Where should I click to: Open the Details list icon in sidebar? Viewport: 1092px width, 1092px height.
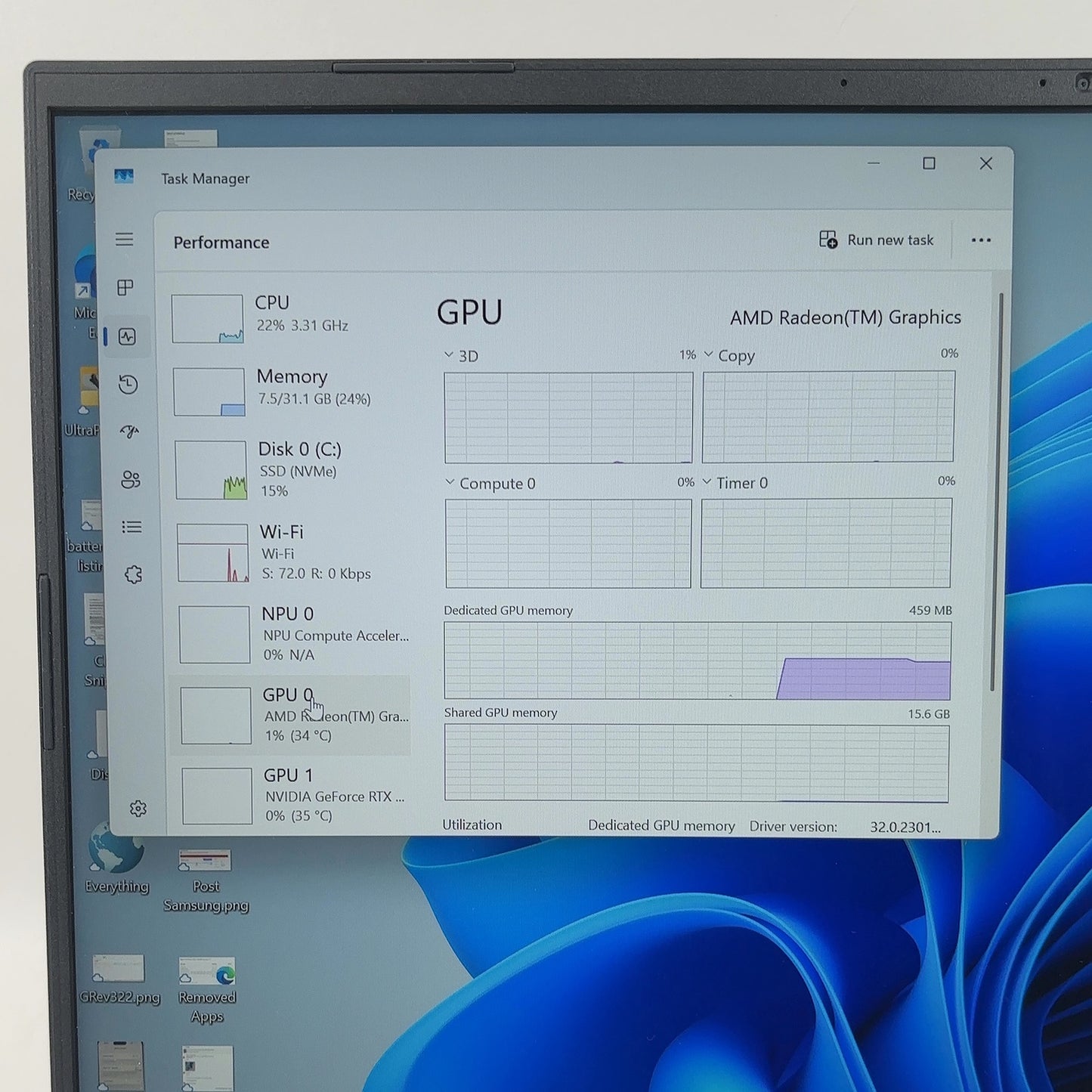(132, 527)
